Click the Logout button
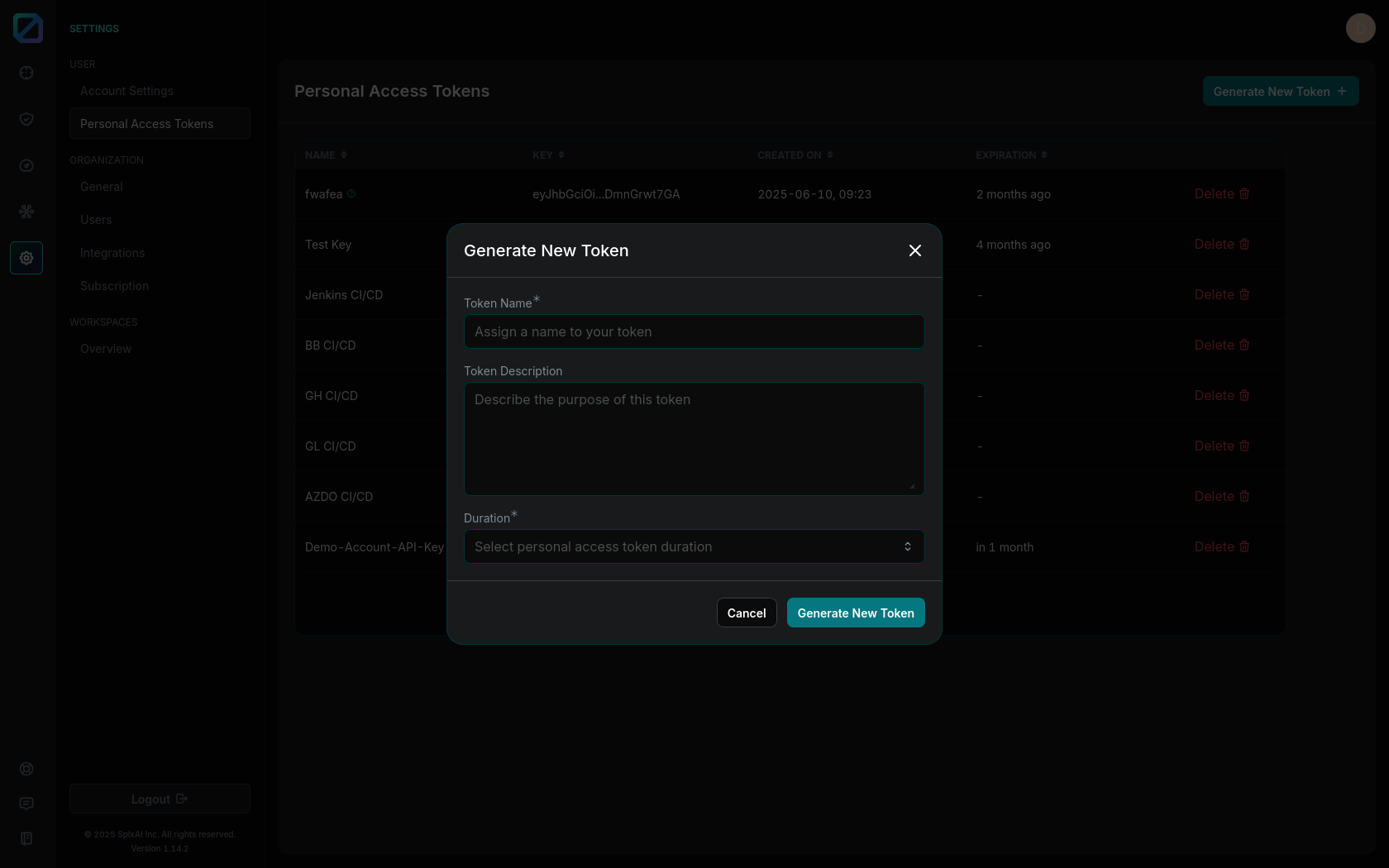This screenshot has height=868, width=1389. tap(160, 799)
